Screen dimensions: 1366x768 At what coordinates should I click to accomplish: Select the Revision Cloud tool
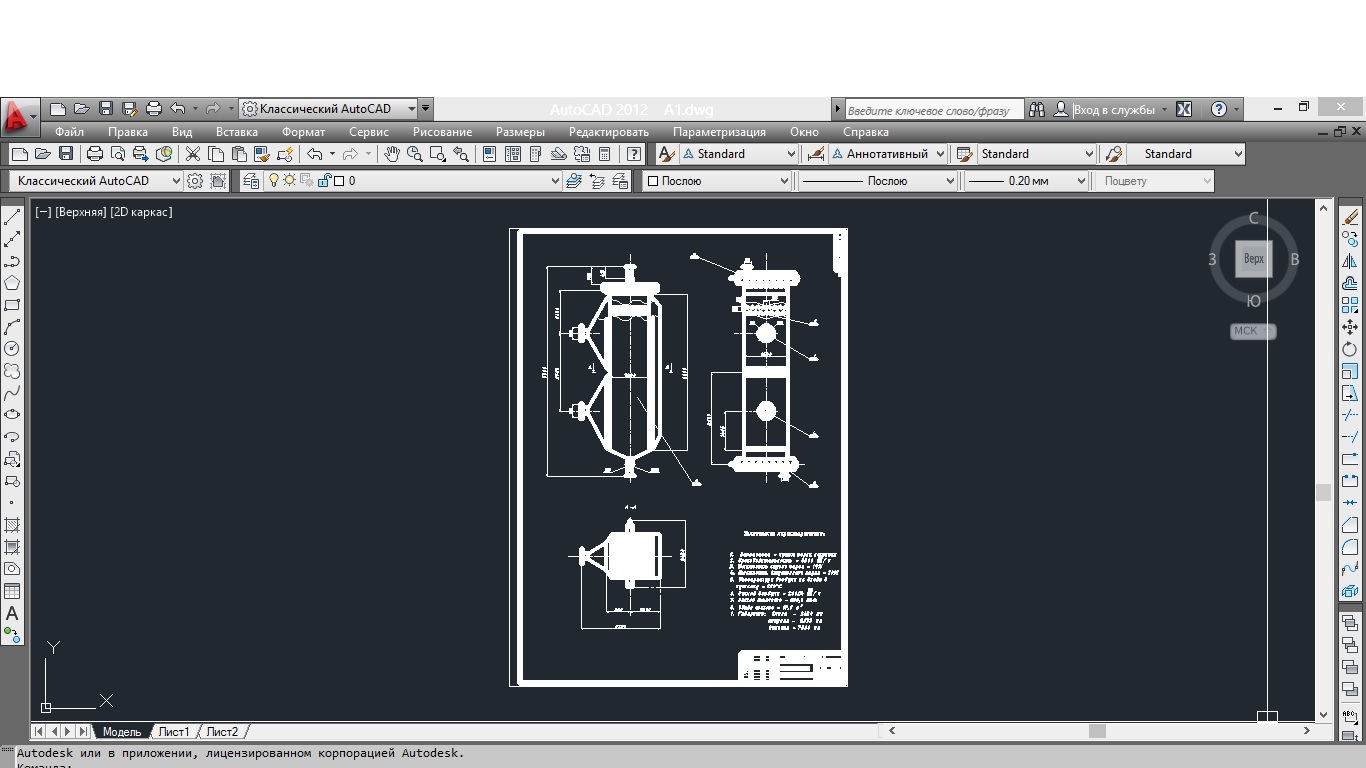[x=12, y=371]
